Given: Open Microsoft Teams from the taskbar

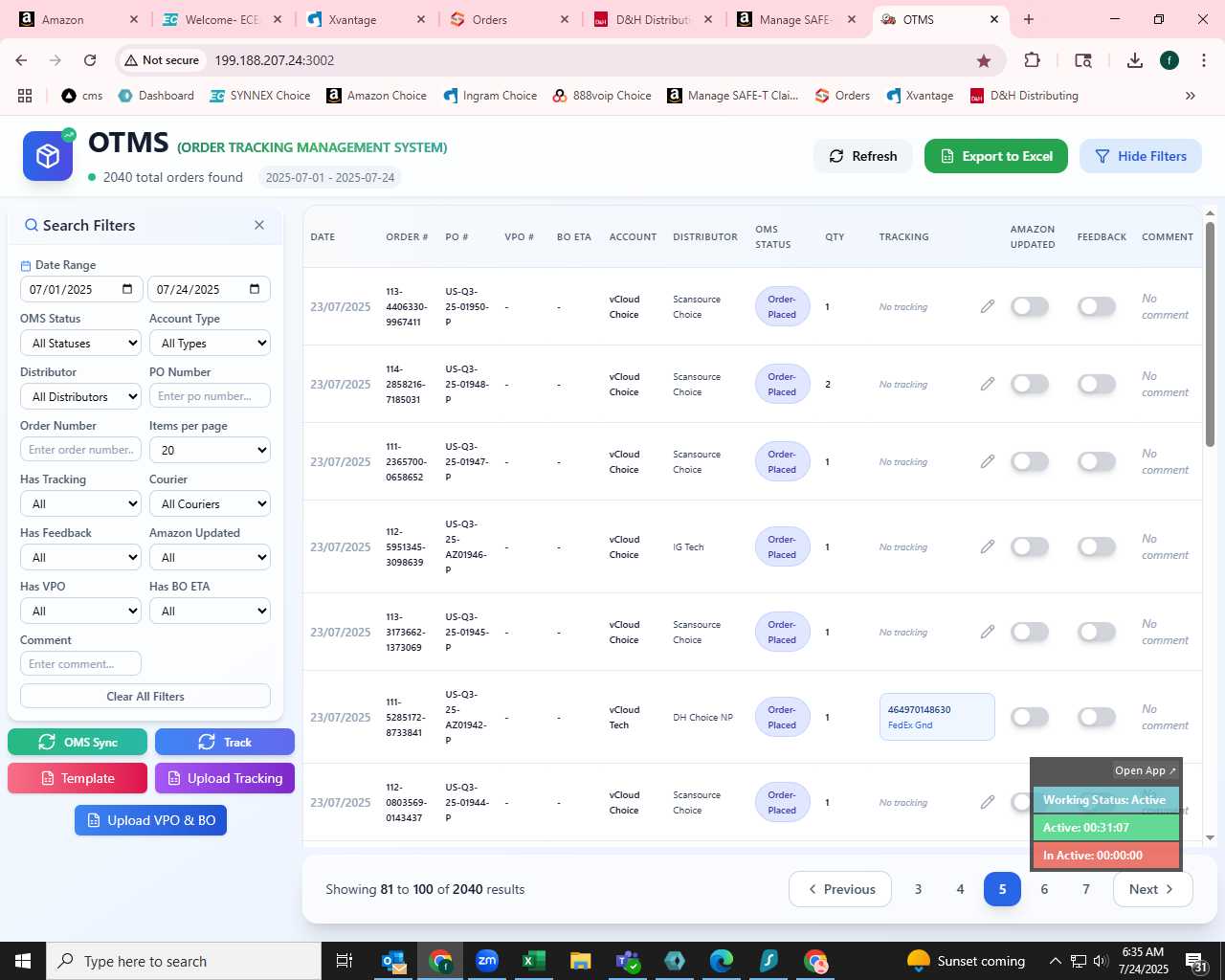Looking at the screenshot, I should (628, 961).
